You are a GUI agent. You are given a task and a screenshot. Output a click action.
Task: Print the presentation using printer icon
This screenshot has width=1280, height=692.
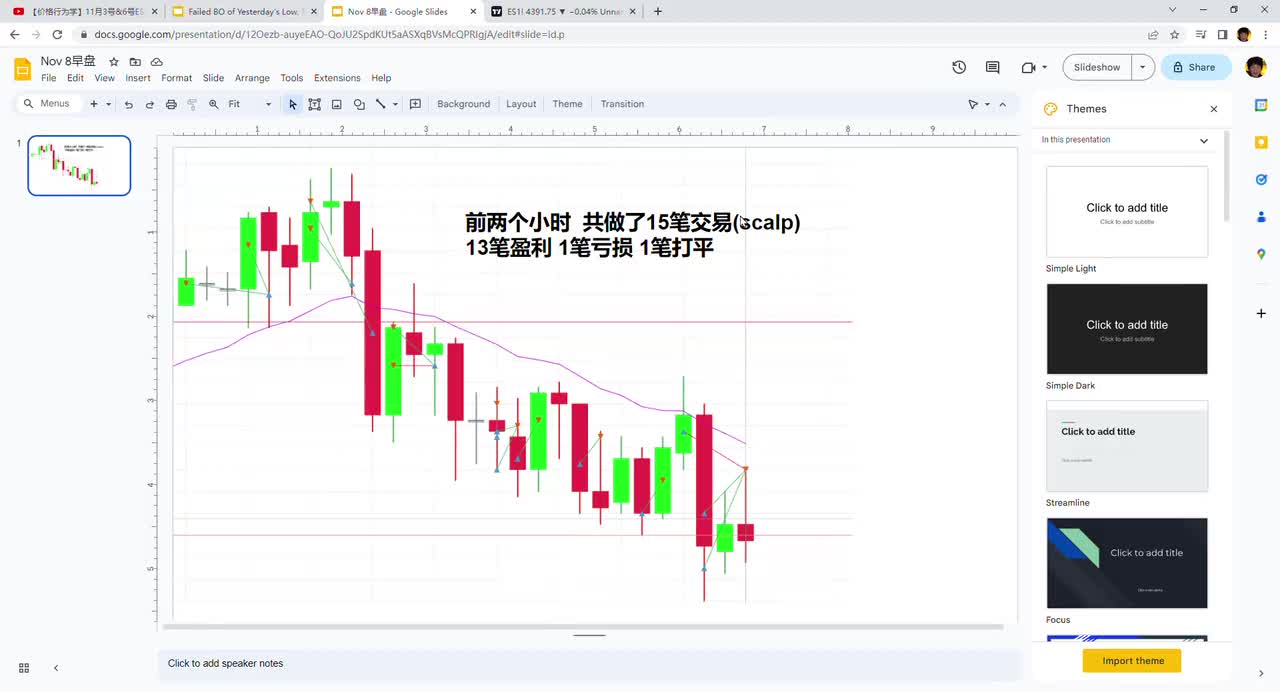[x=171, y=104]
